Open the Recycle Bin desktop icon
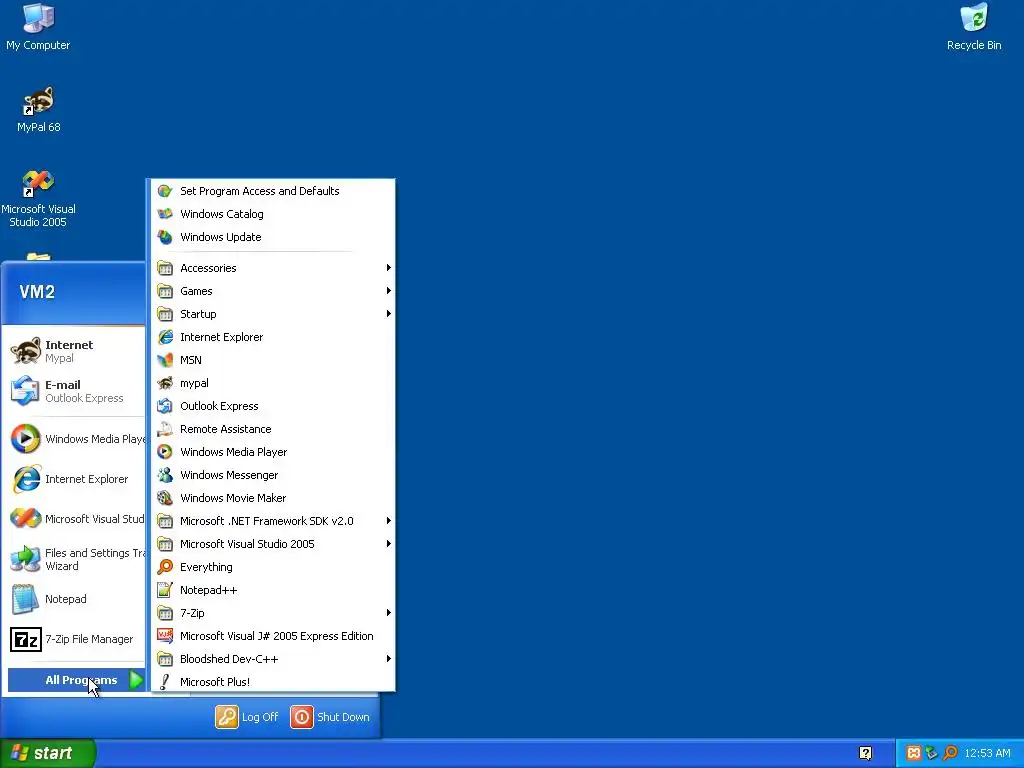This screenshot has height=768, width=1024. 974,27
